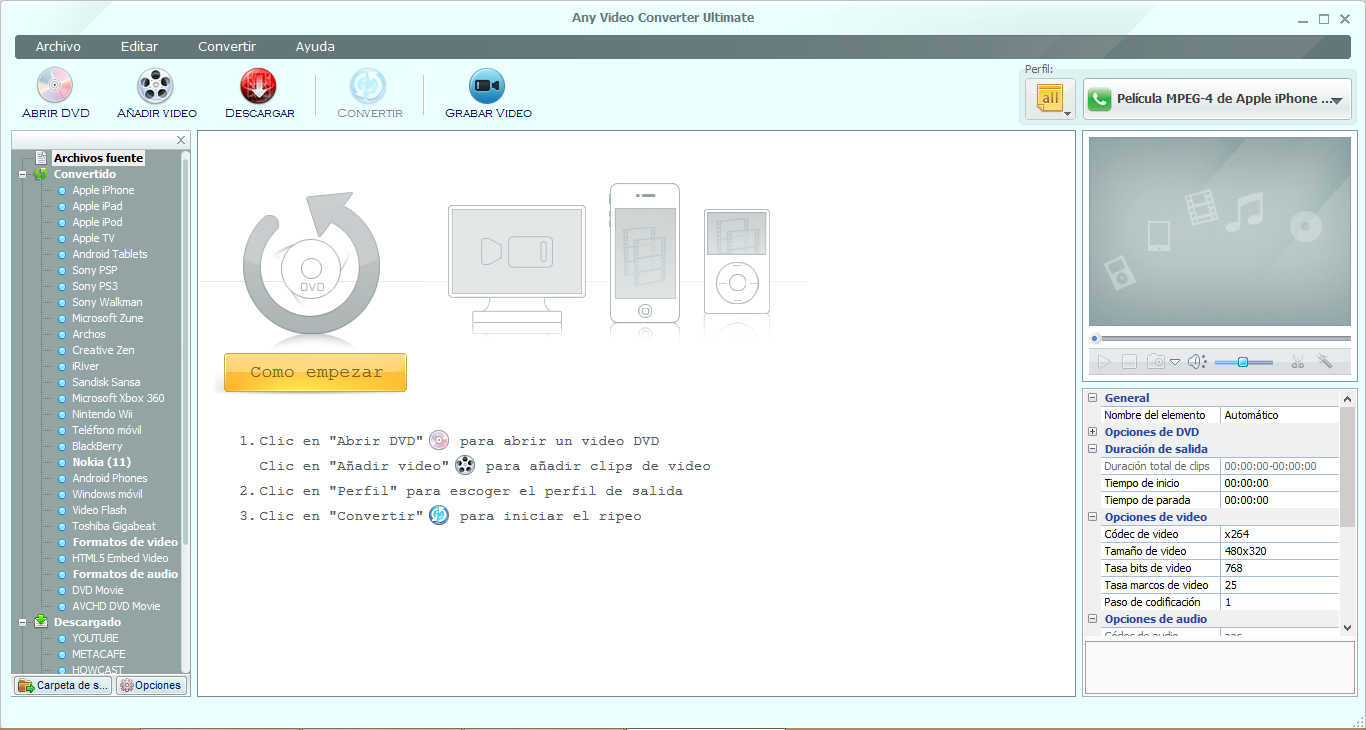Open the Opciones button
This screenshot has height=730, width=1366.
click(x=151, y=685)
